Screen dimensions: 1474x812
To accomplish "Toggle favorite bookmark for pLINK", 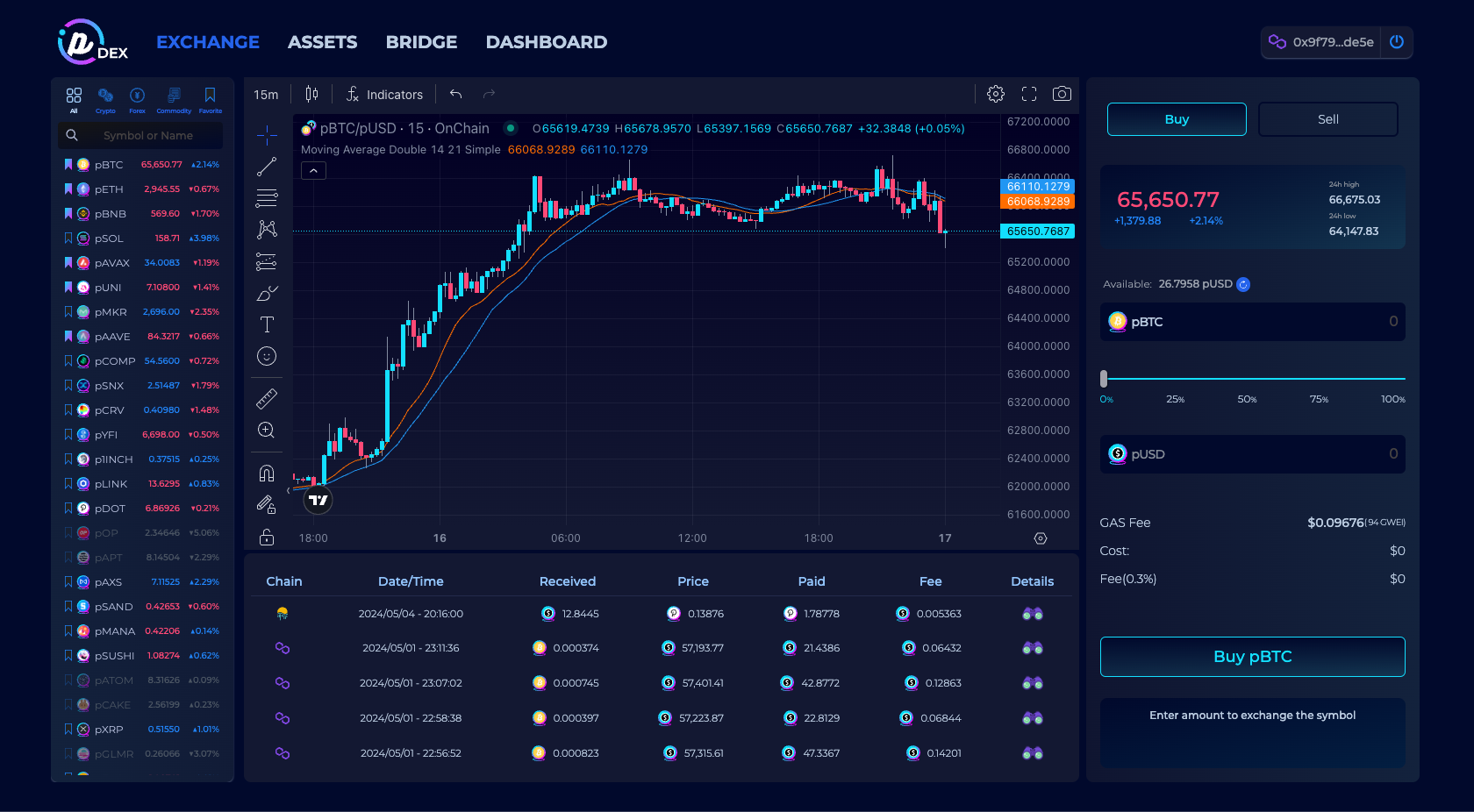I will coord(68,484).
